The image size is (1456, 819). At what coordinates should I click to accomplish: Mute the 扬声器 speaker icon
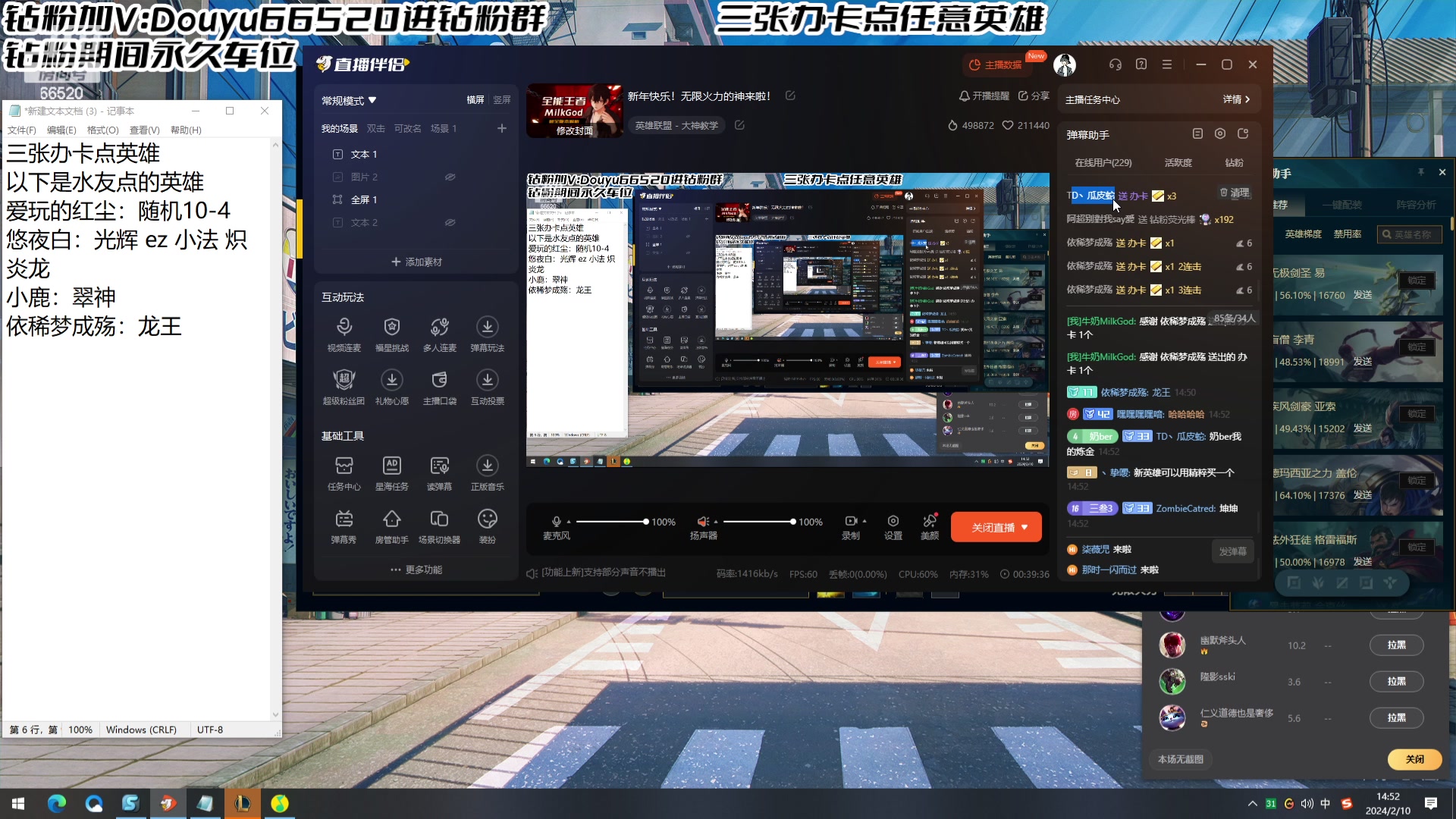[x=703, y=522]
